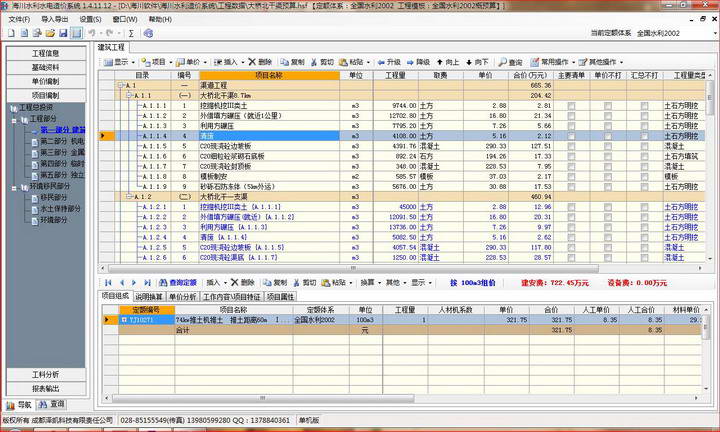Image resolution: width=720 pixels, height=432 pixels.
Task: Click the upper table vertical scrollbar
Action: point(710,96)
